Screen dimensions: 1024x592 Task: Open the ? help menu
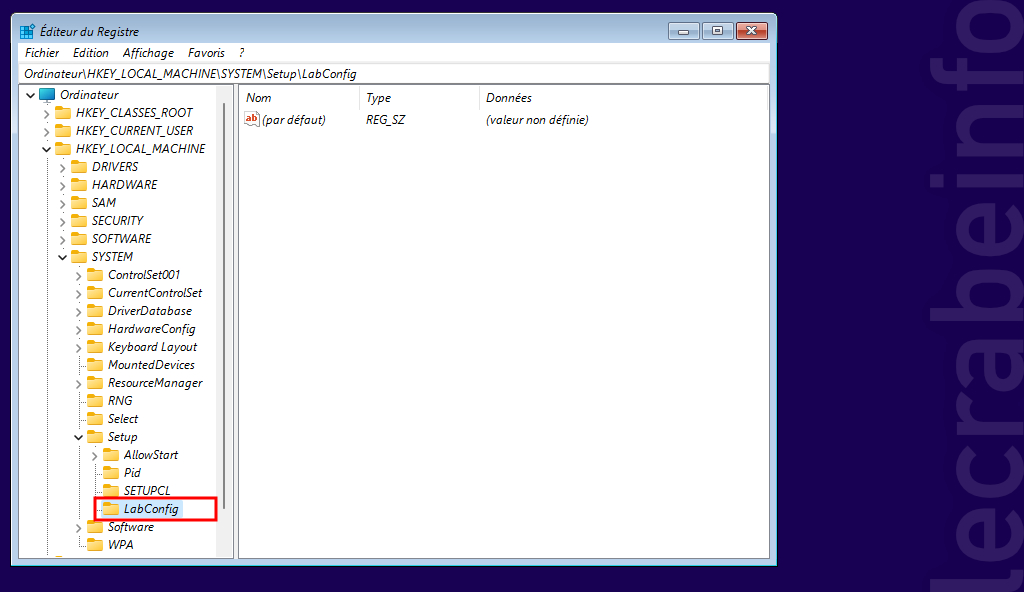click(242, 53)
